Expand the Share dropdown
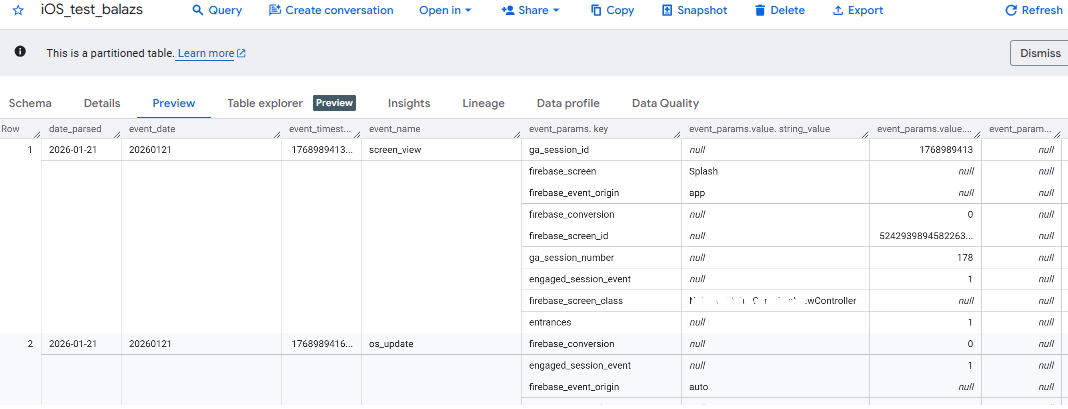Image resolution: width=1068 pixels, height=409 pixels. tap(531, 10)
